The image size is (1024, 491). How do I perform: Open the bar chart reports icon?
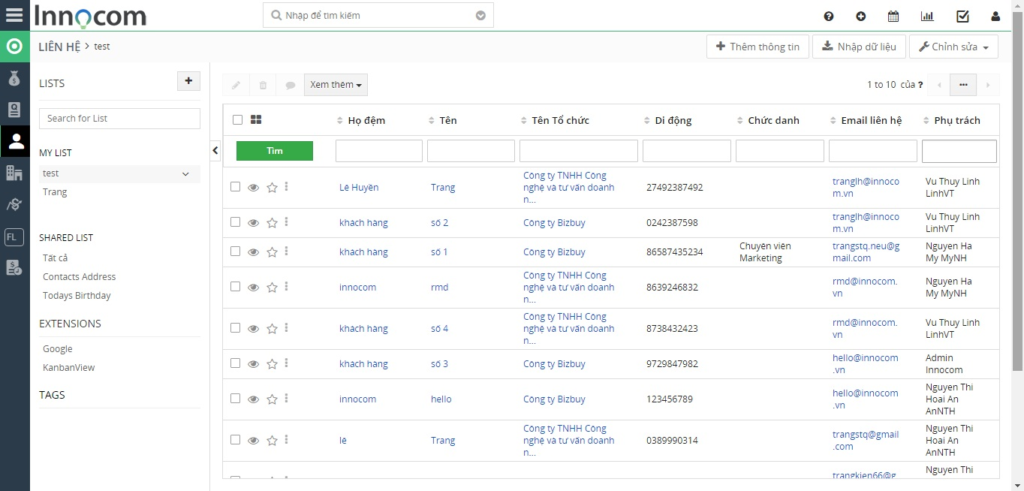[927, 16]
